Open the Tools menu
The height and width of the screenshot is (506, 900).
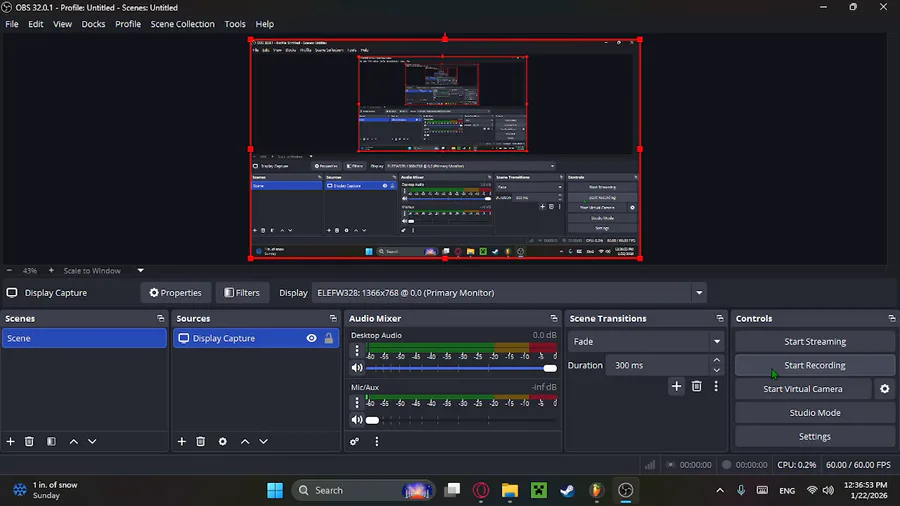pos(235,24)
